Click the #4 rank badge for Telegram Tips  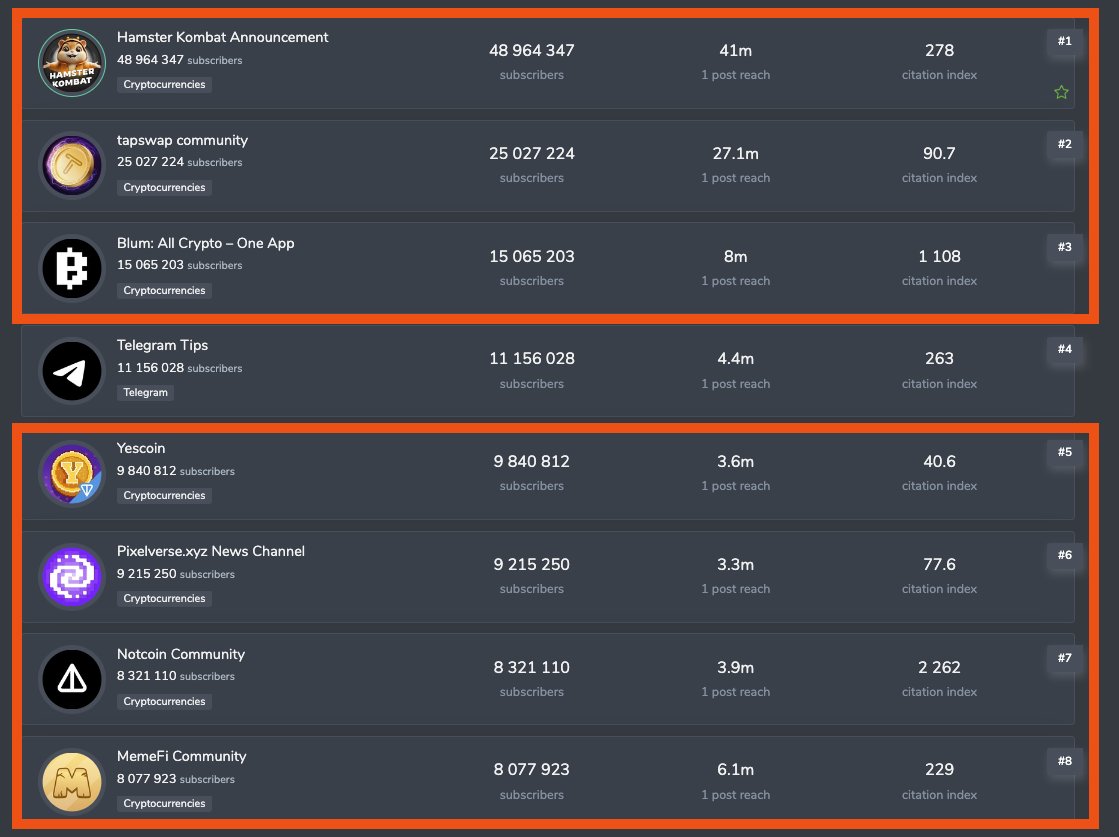[1064, 349]
